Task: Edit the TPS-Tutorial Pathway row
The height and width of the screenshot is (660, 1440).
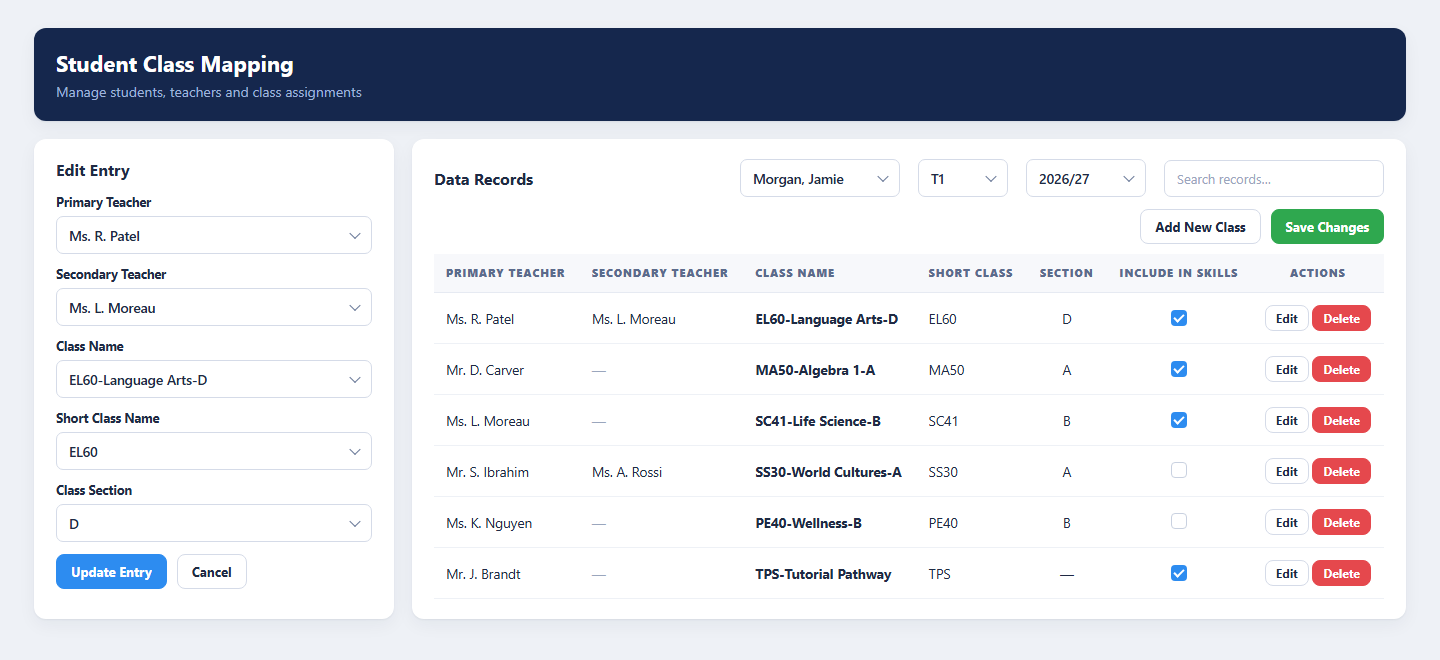Action: tap(1287, 574)
